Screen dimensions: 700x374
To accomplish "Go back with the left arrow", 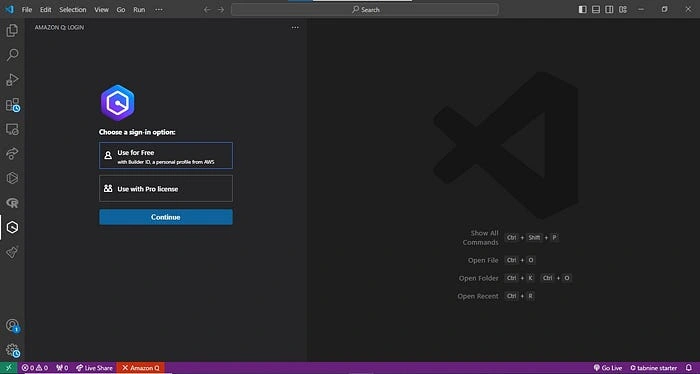I will point(207,9).
